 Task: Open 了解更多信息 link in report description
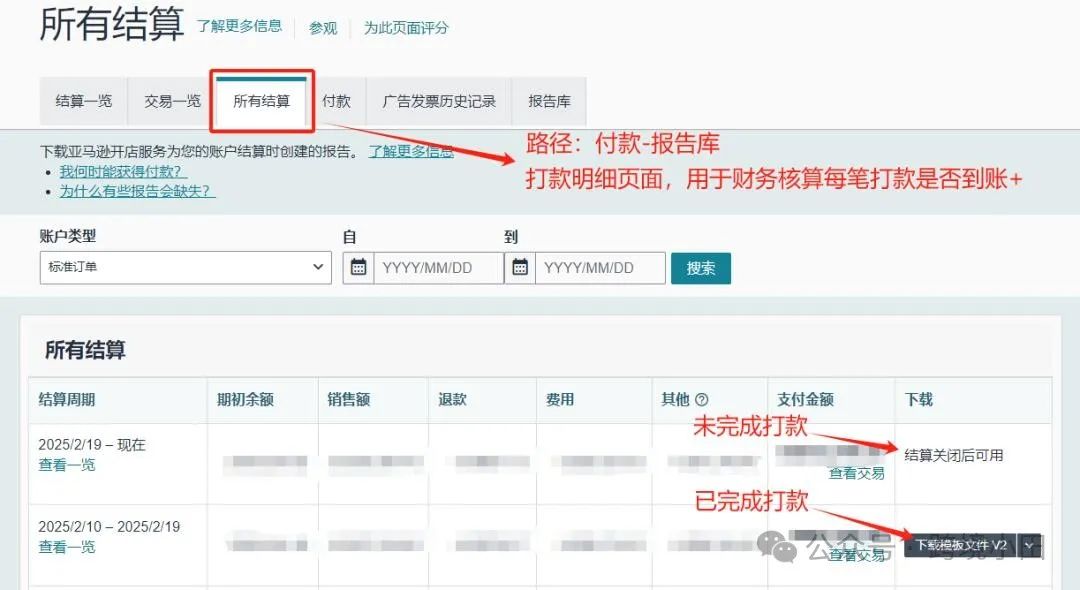(x=411, y=151)
